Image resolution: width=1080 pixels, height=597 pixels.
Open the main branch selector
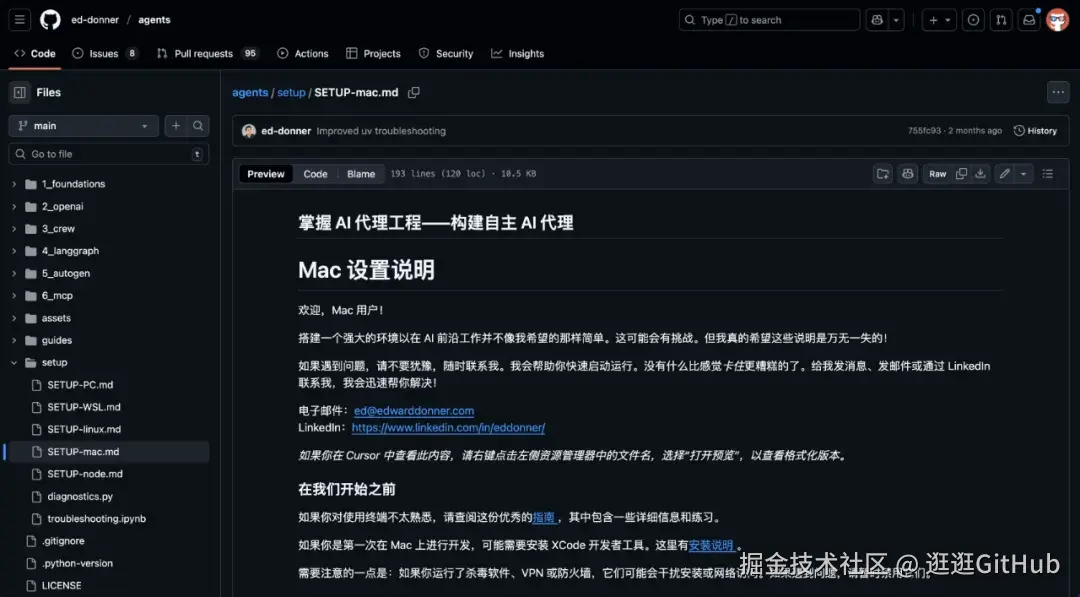(x=82, y=126)
